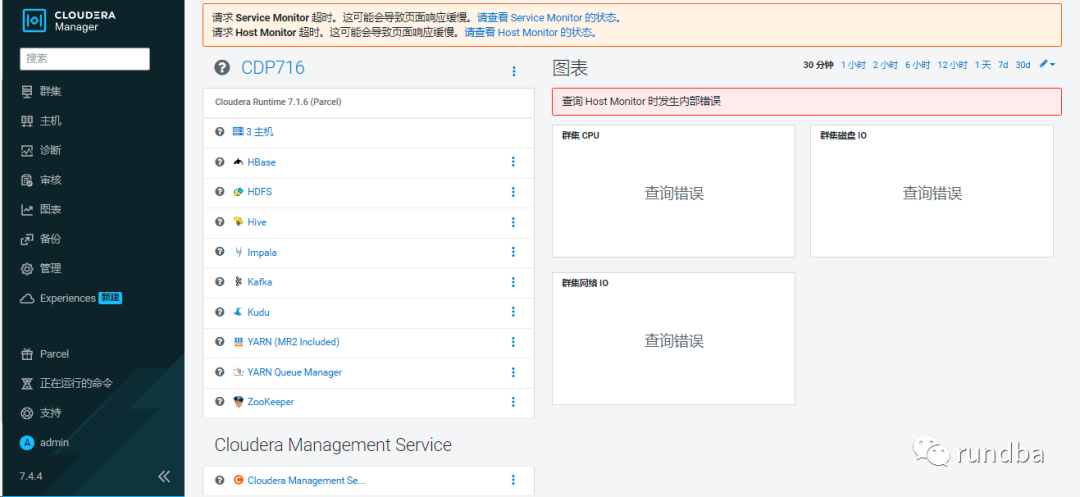Screen dimensions: 1080x497
Task: Click the Experiences cloud icon
Action: tap(28, 299)
